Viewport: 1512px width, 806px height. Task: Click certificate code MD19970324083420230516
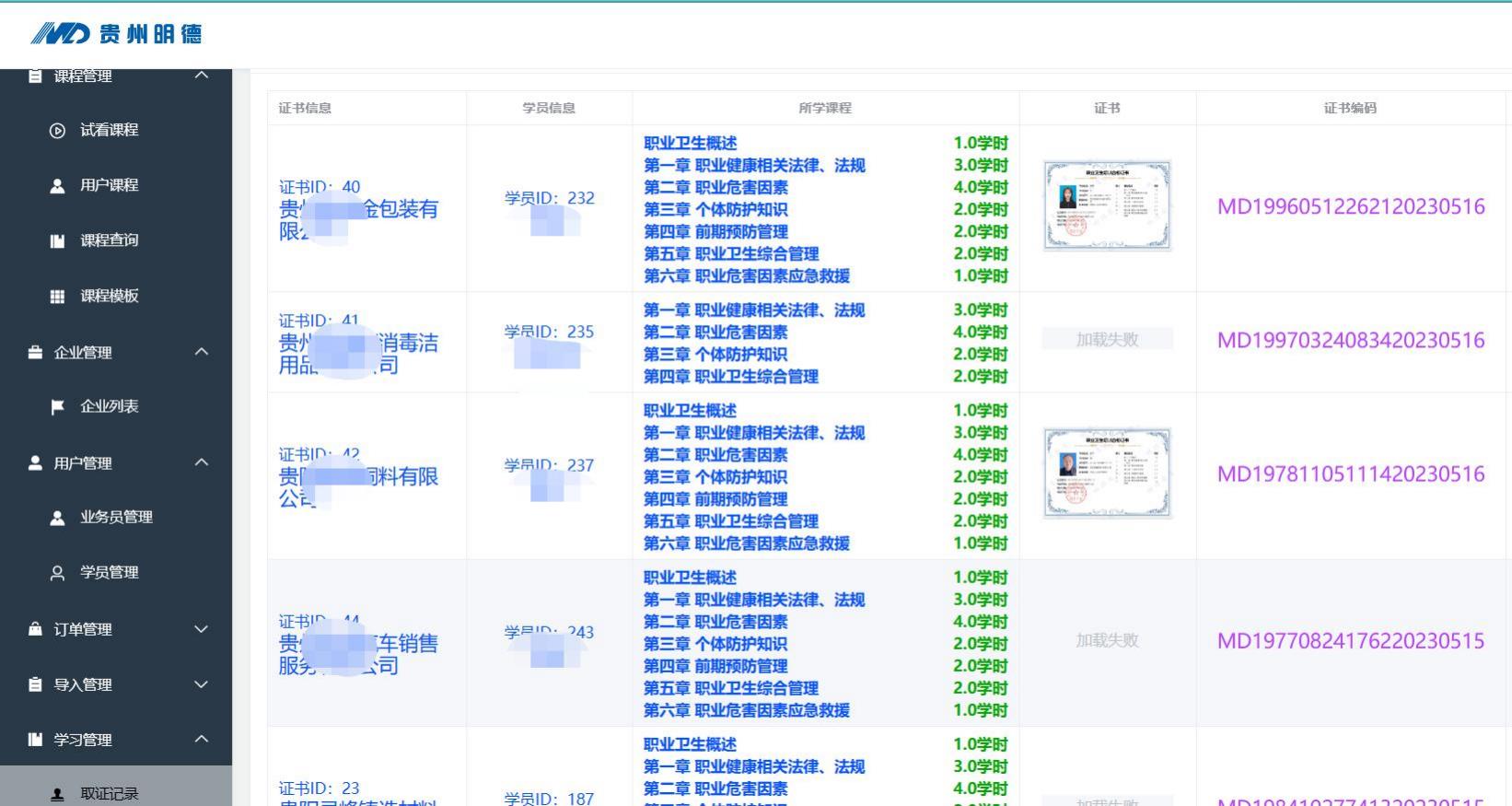[x=1351, y=340]
